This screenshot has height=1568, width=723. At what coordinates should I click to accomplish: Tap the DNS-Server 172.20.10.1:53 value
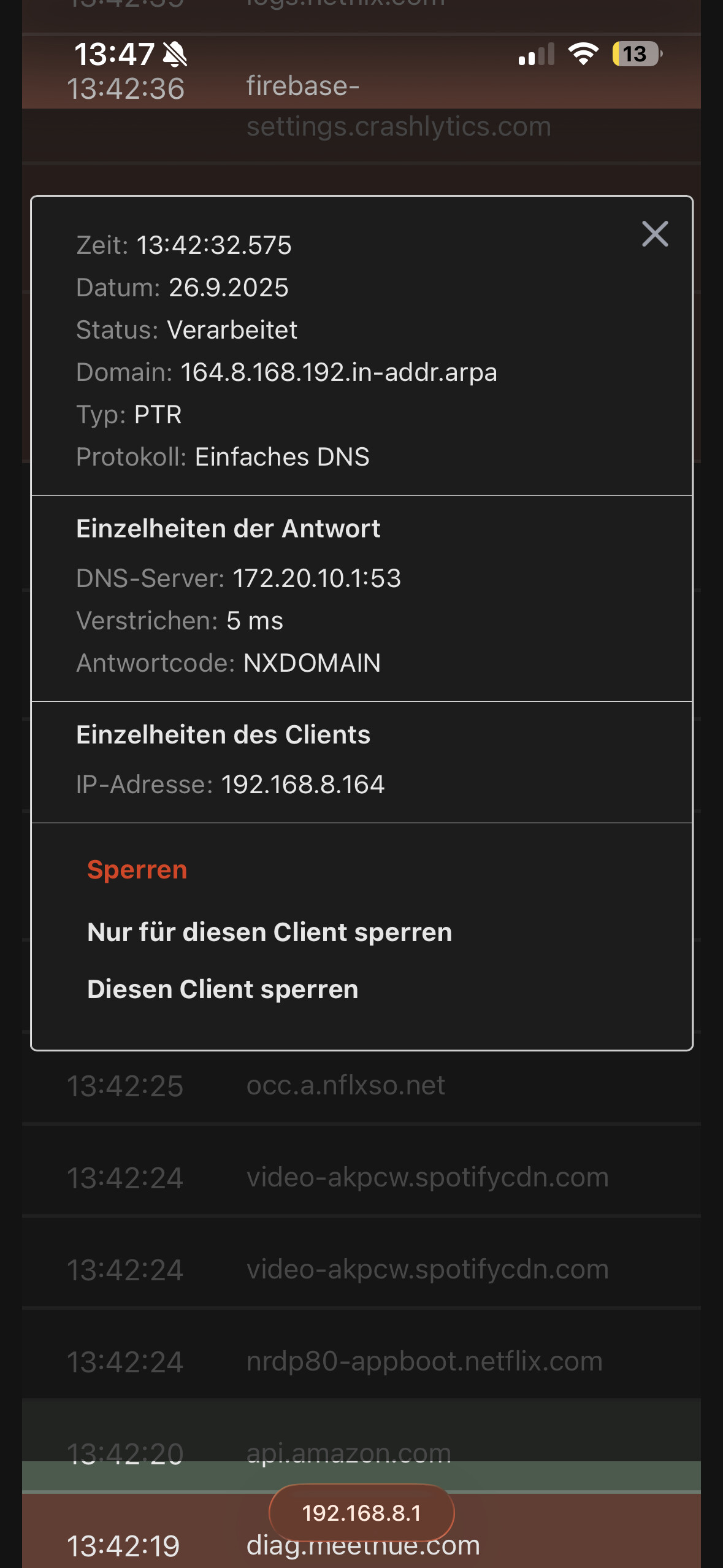click(316, 578)
